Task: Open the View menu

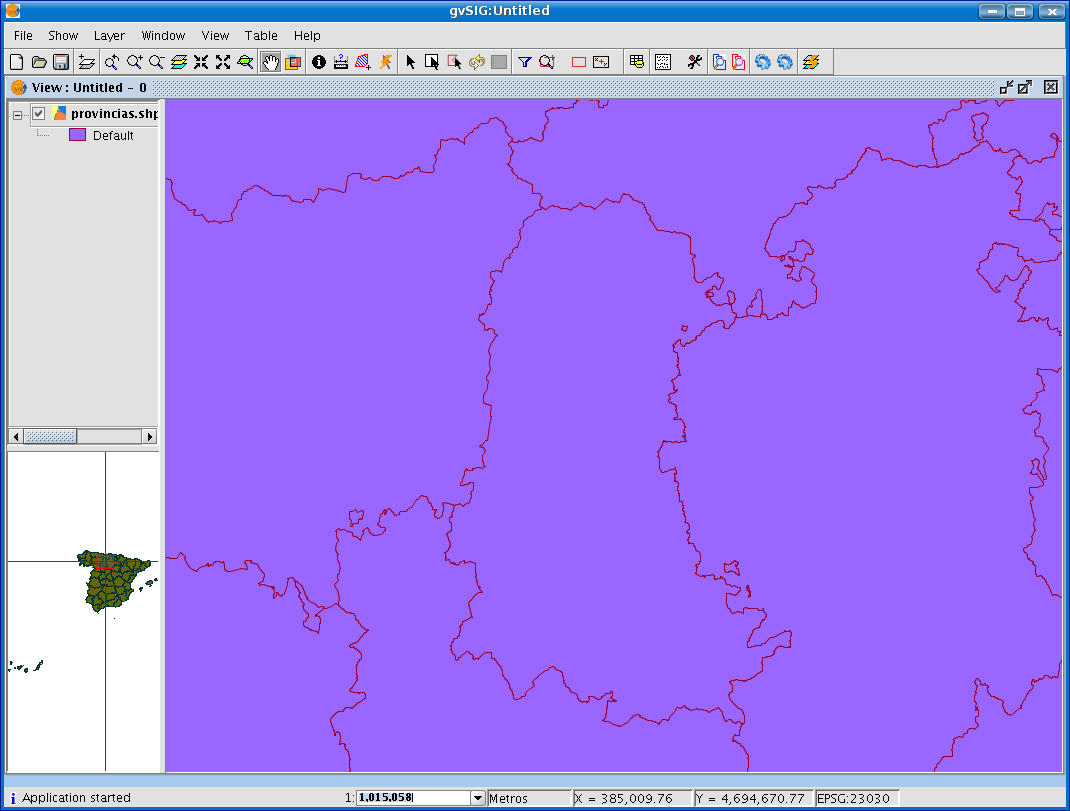Action: (x=215, y=35)
